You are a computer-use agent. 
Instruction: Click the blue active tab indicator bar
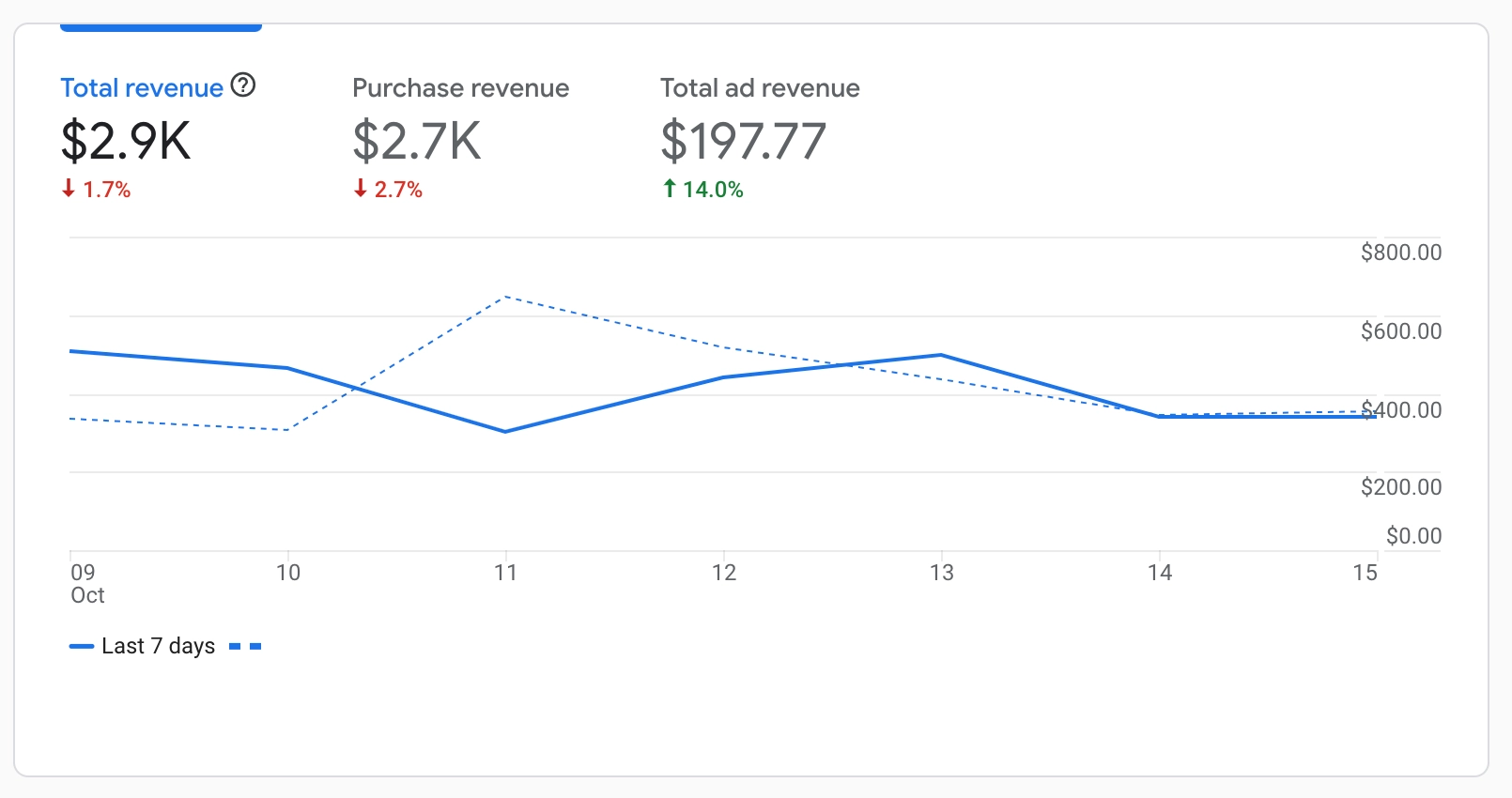(161, 28)
